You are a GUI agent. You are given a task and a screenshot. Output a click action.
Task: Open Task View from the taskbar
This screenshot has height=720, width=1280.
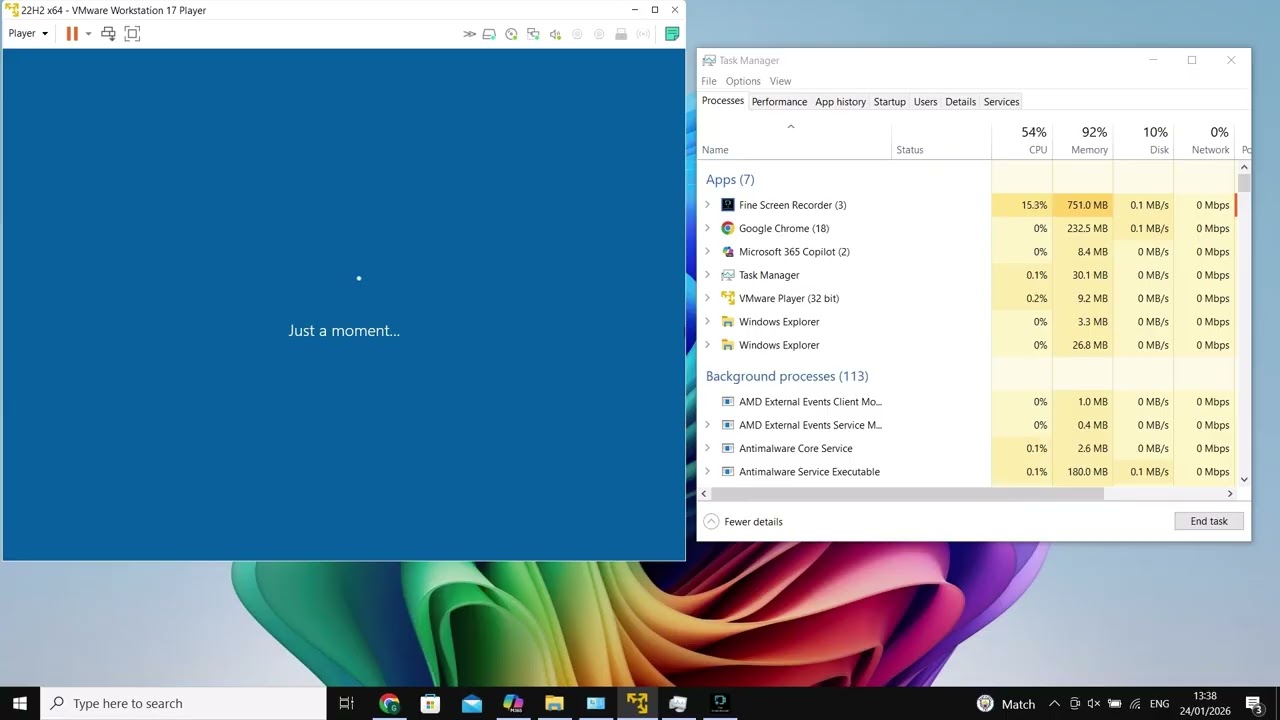[347, 703]
